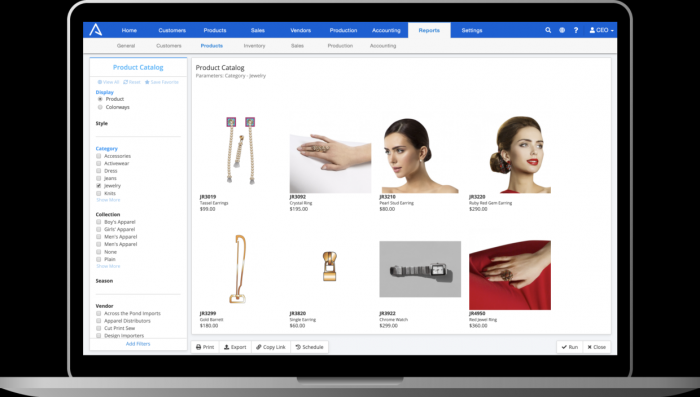Expand Show More under Category
Screen dimensions: 700x397
coord(108,200)
